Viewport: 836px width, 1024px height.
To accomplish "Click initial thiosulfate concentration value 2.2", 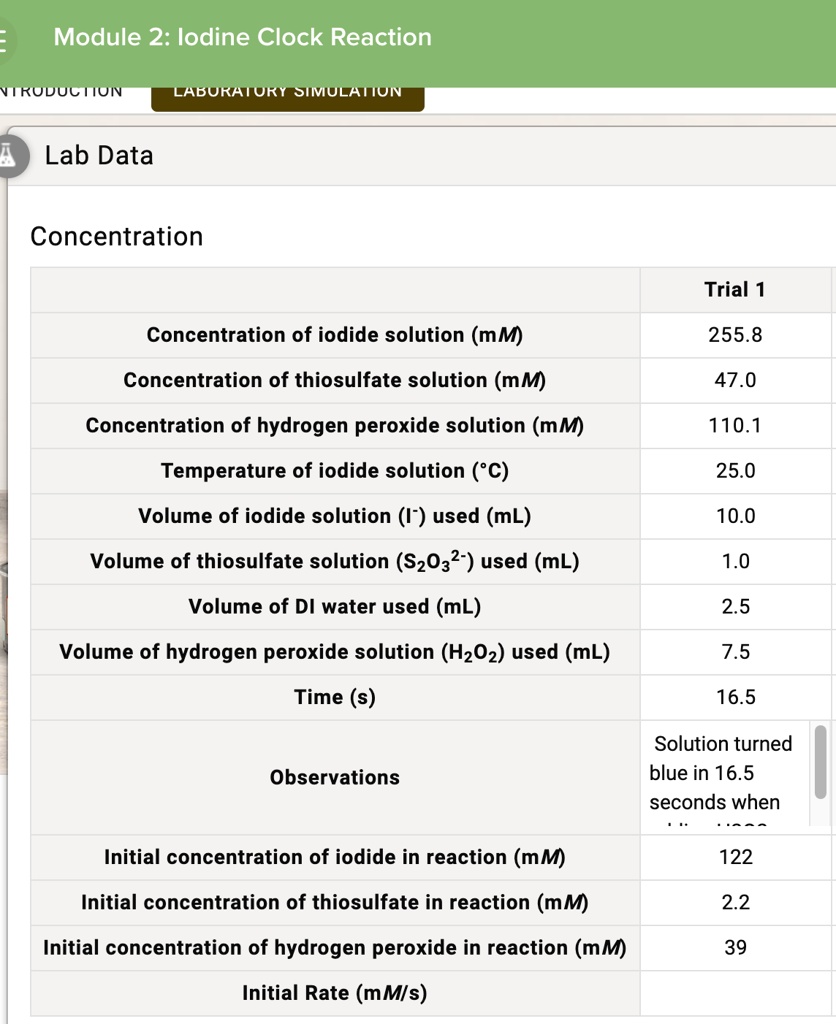I will point(735,902).
